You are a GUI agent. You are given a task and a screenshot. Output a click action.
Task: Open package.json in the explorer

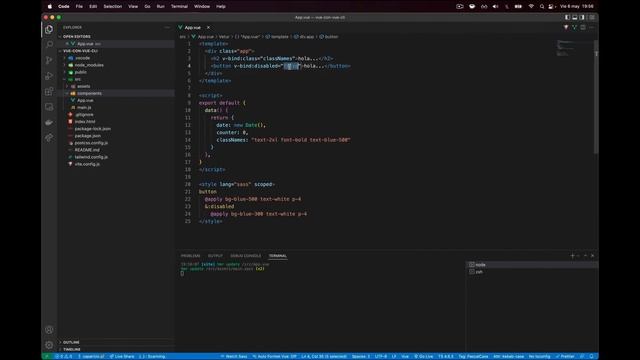[x=87, y=136]
